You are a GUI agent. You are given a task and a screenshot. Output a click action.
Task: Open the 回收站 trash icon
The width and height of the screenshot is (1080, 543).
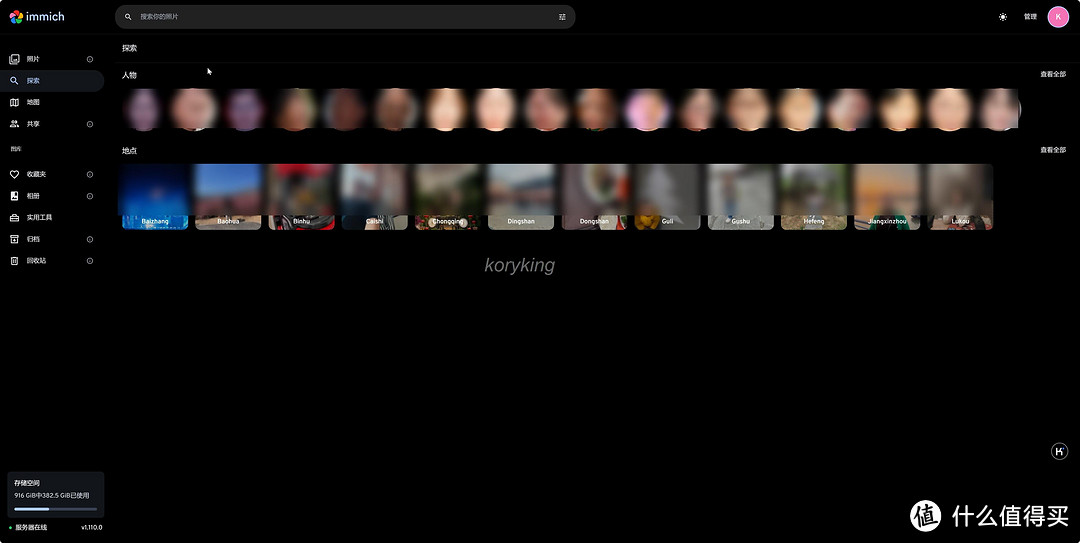(14, 260)
